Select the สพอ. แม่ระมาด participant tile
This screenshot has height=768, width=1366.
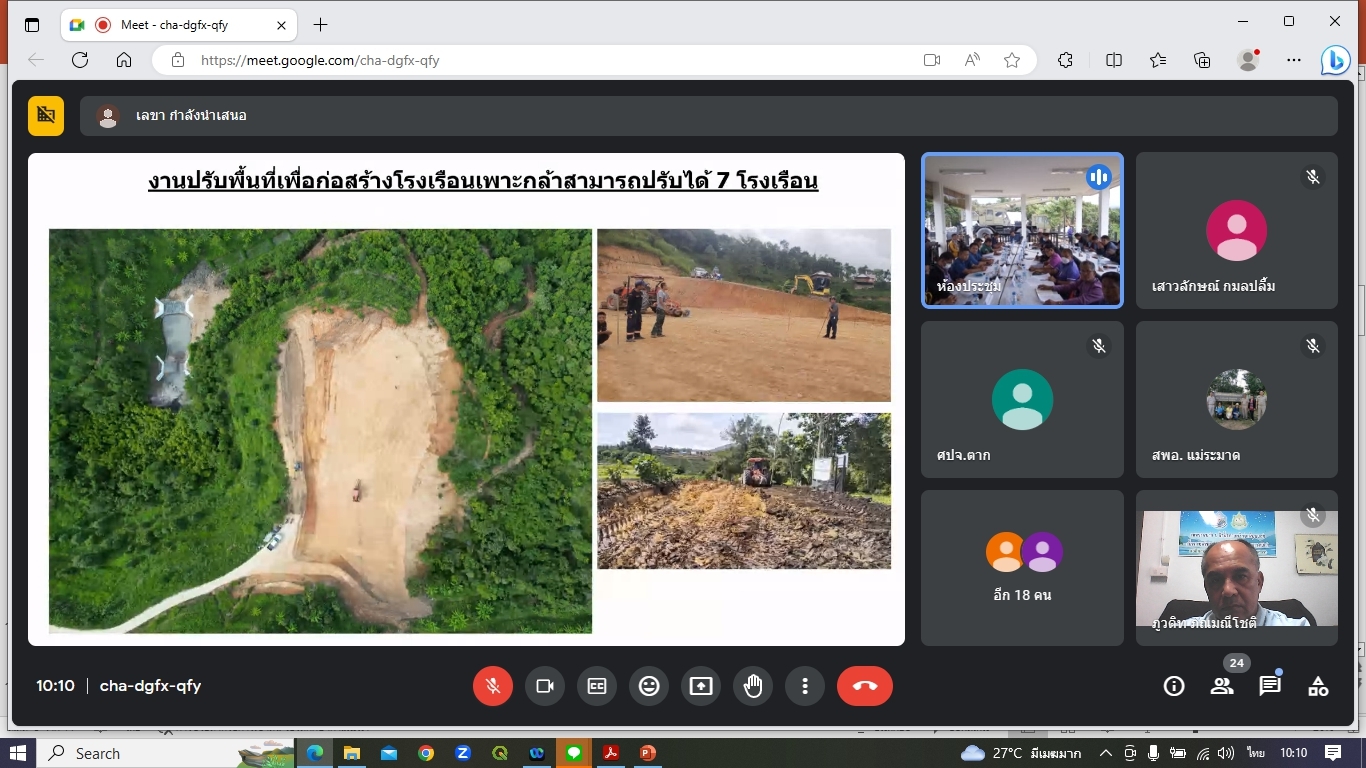1237,399
